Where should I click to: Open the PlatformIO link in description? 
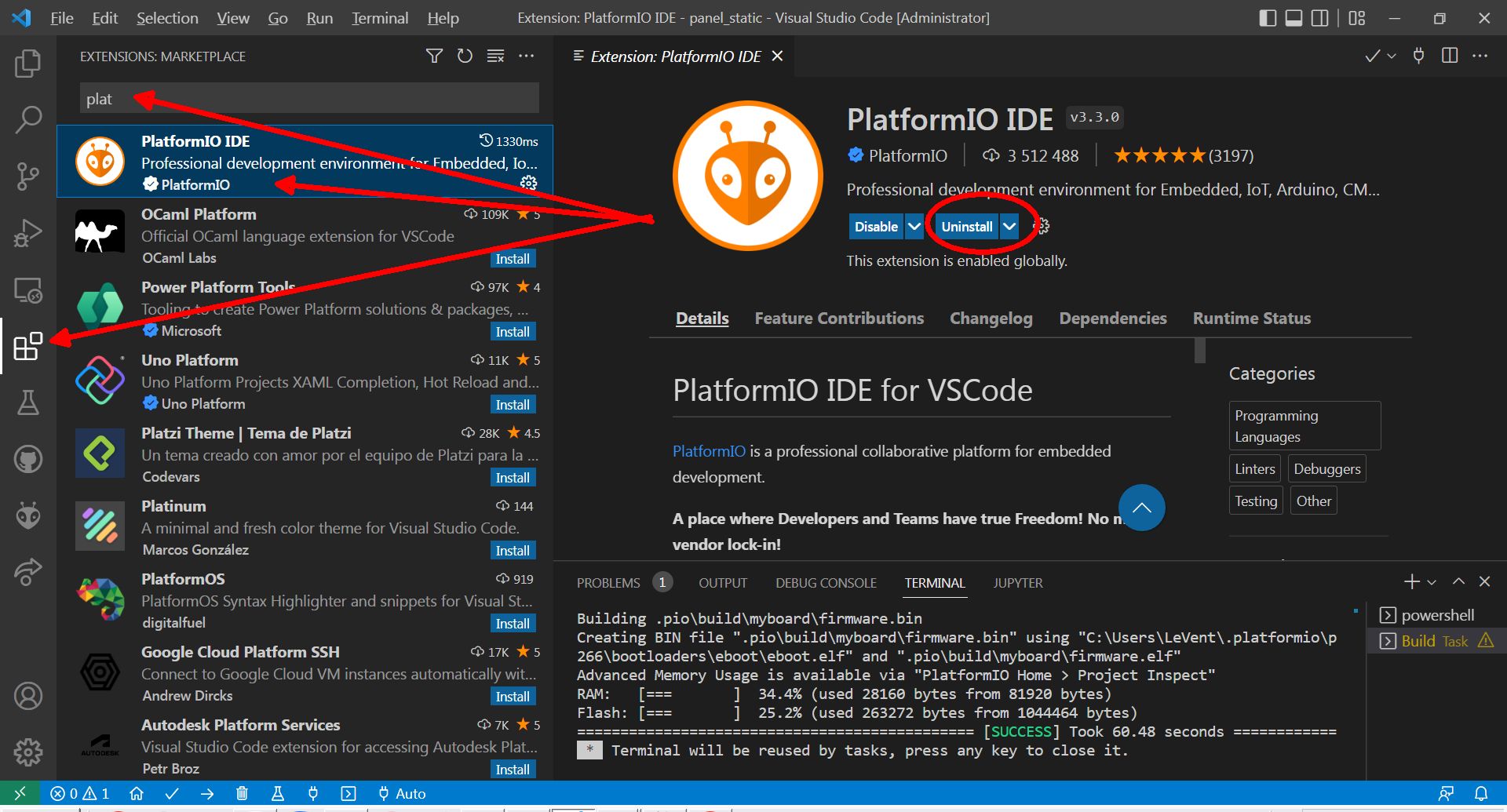(709, 451)
